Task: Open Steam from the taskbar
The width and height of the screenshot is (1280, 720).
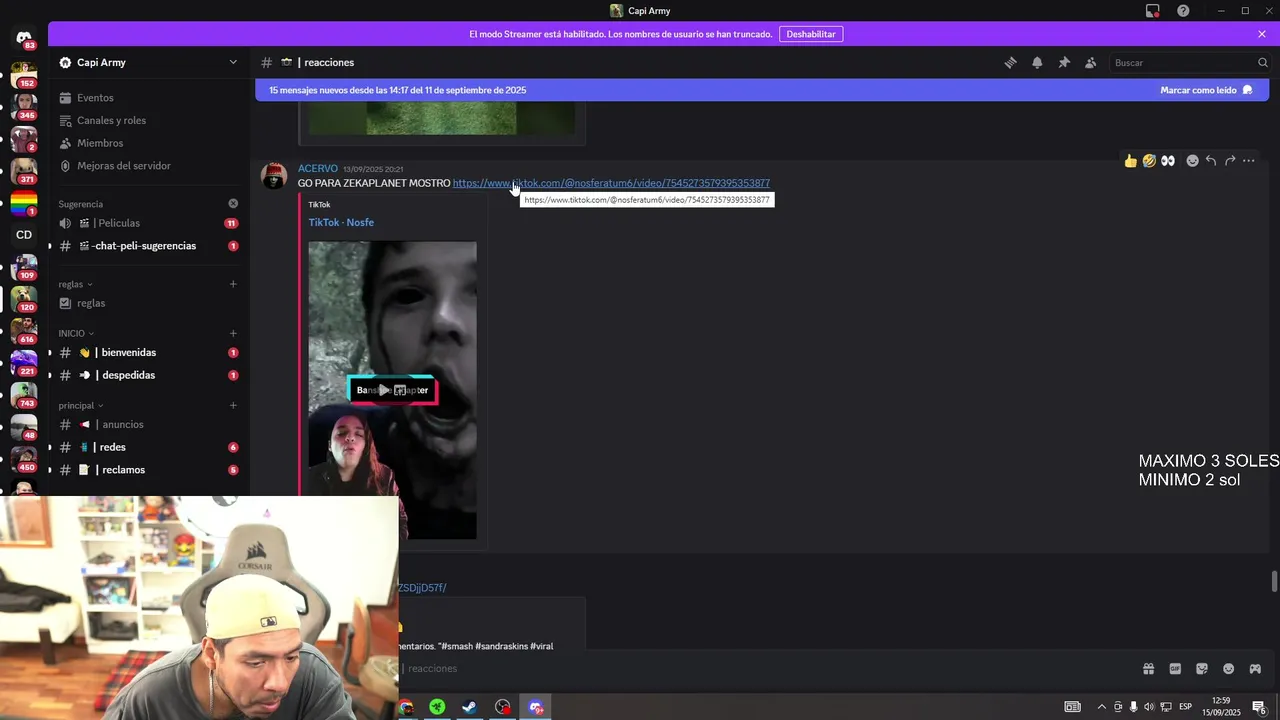Action: [x=469, y=707]
